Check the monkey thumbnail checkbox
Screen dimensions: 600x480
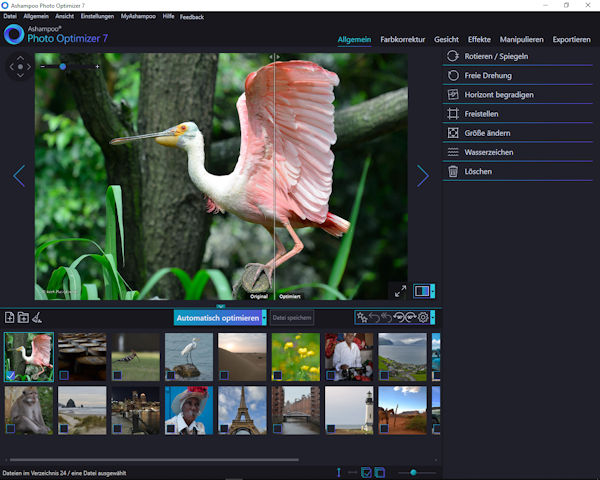point(11,428)
